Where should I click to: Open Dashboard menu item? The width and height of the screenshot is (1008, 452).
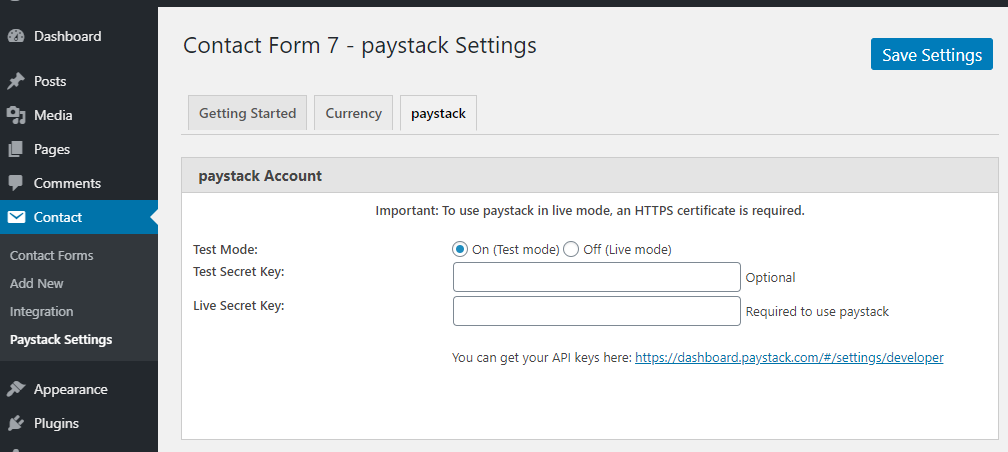[x=78, y=37]
